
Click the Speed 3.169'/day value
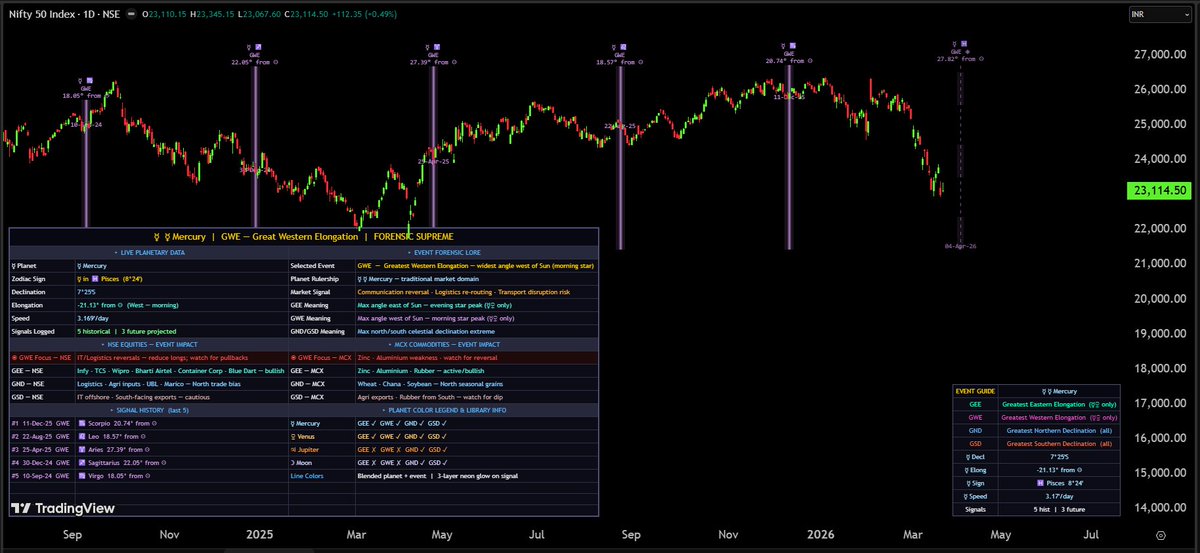pos(92,318)
